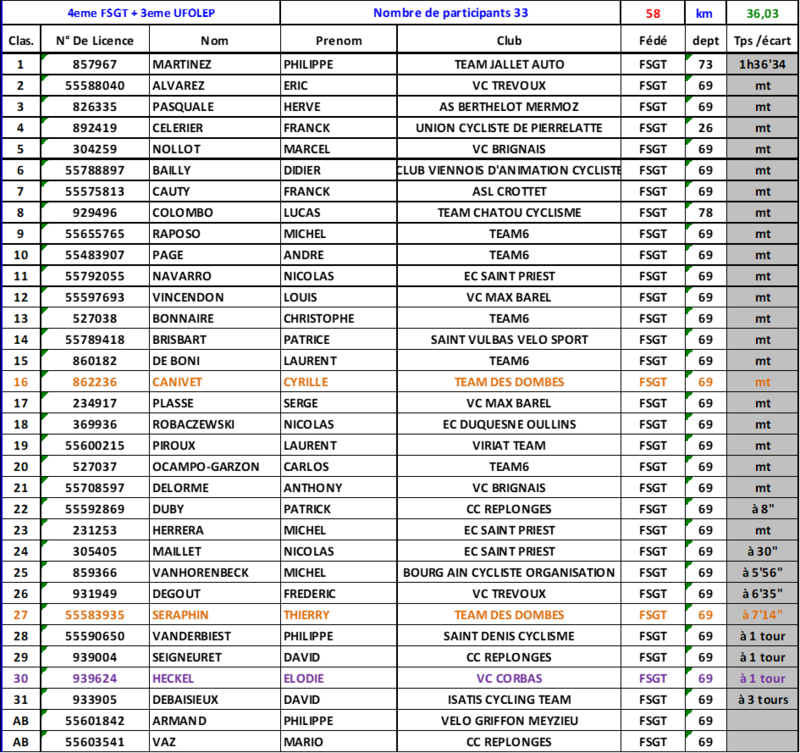Click the dept cell '78' for COLOMBO
This screenshot has height=753, width=800.
click(706, 213)
